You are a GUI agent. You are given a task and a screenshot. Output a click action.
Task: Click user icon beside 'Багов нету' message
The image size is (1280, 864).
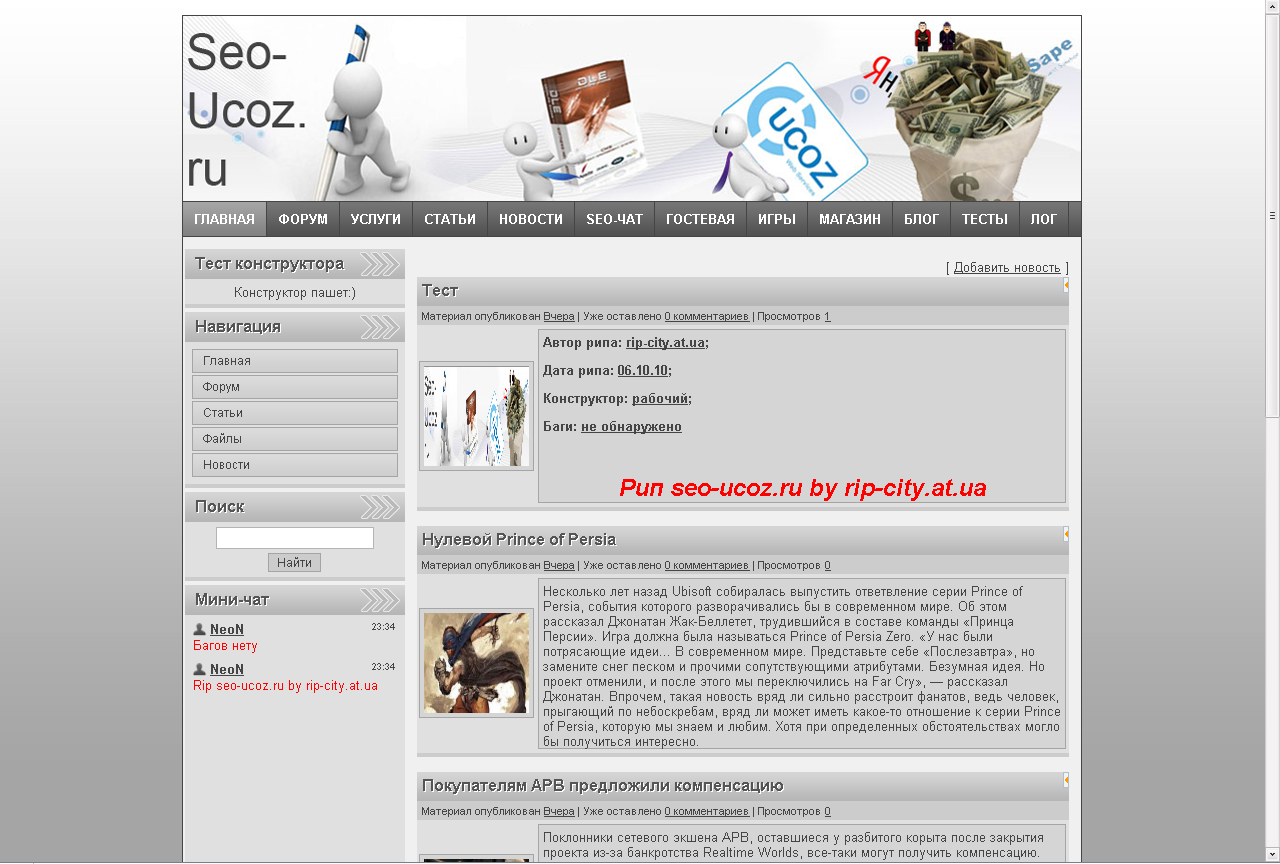point(200,630)
